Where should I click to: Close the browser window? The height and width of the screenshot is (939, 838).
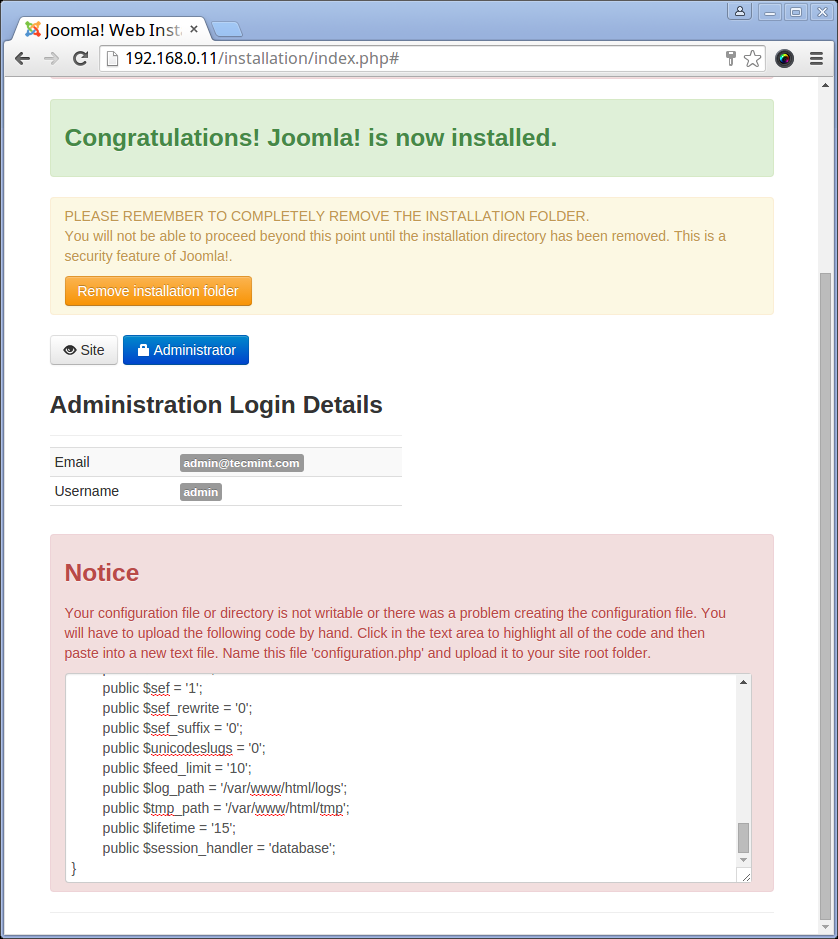tap(822, 12)
